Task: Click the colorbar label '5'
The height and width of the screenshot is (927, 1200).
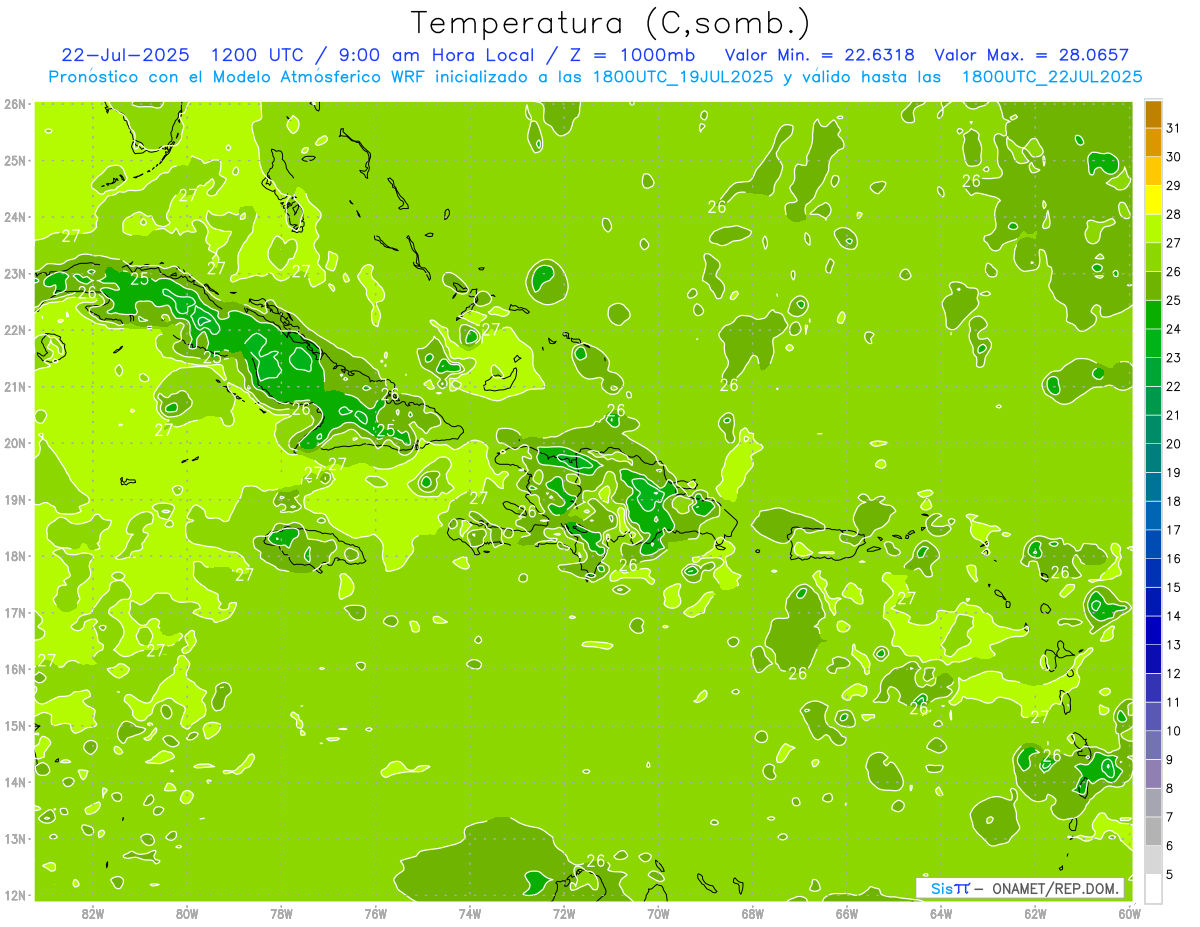Action: click(x=1170, y=874)
